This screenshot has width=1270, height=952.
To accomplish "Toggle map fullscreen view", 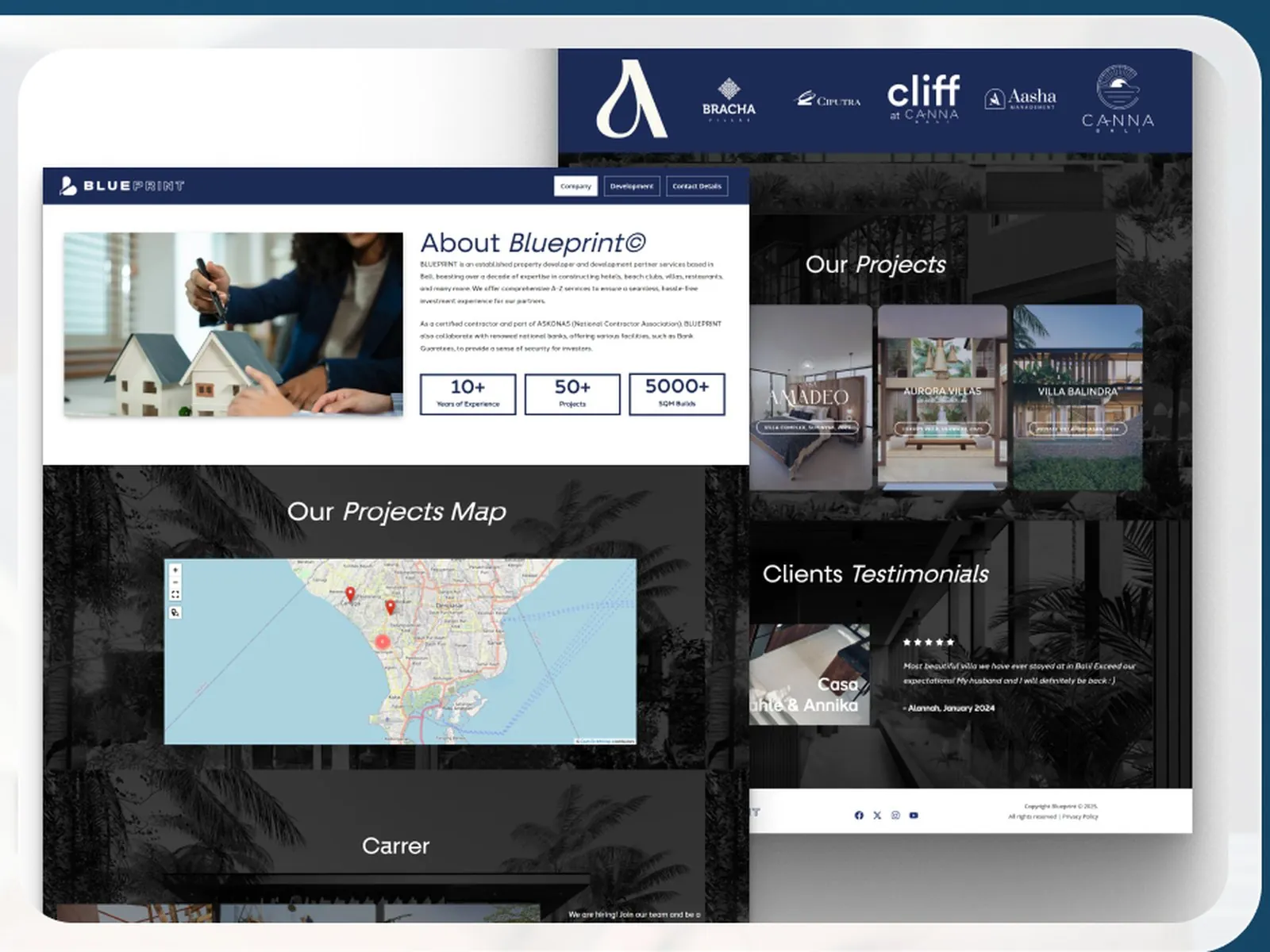I will click(x=175, y=594).
